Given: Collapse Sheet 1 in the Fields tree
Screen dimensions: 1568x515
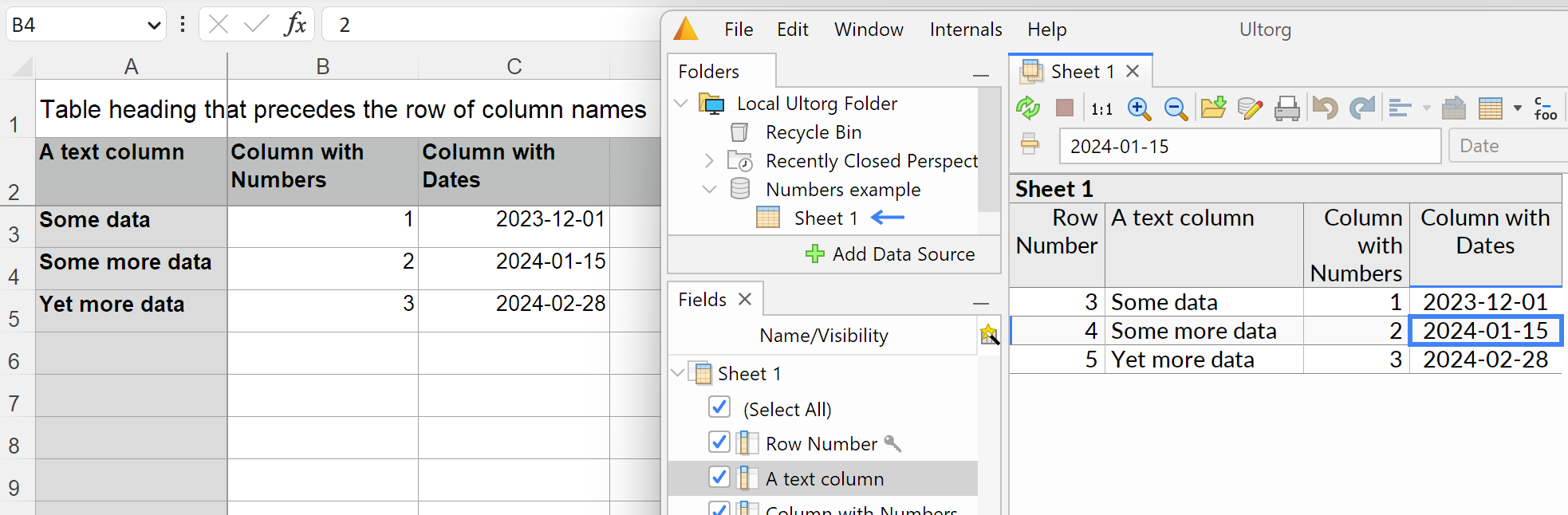Looking at the screenshot, I should tap(678, 373).
